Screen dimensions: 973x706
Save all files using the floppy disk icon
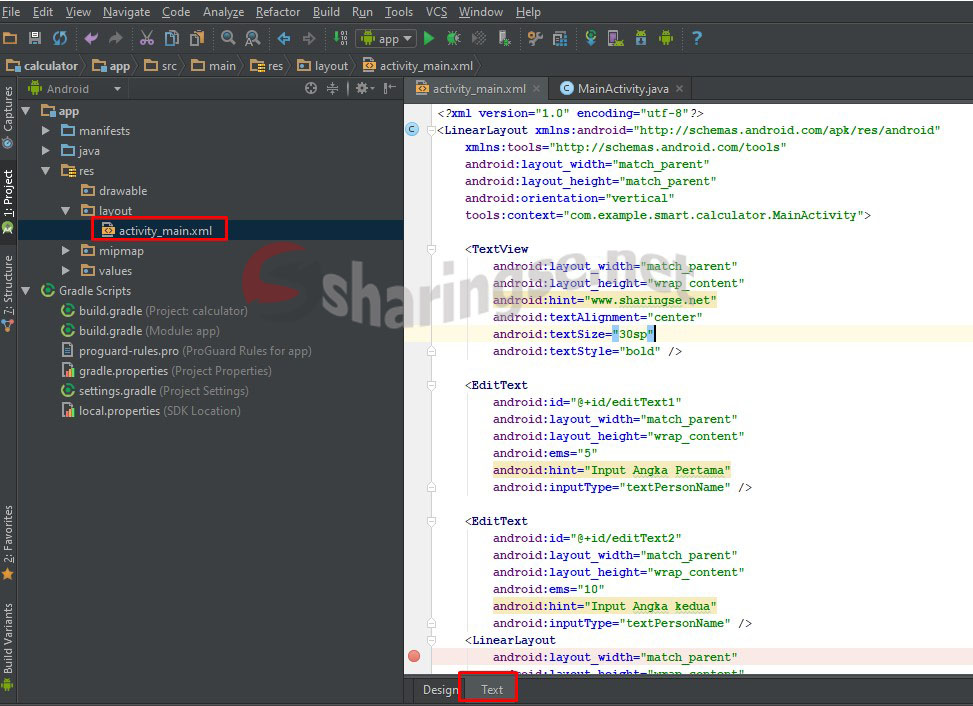35,38
